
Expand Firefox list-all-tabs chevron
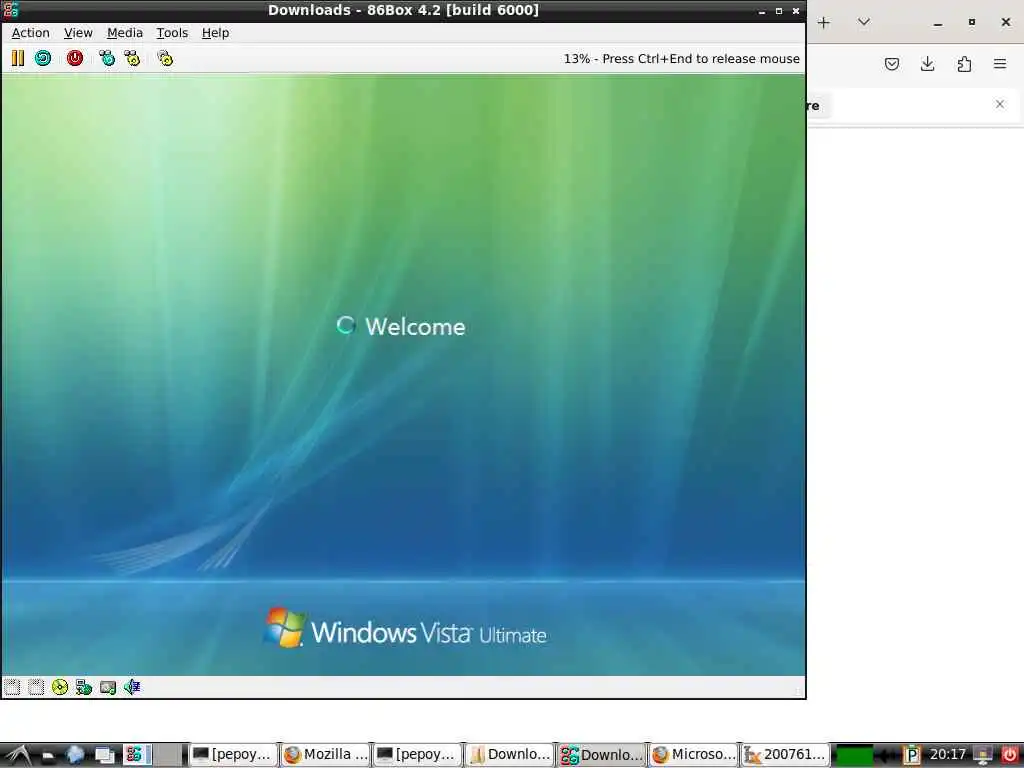pos(863,22)
